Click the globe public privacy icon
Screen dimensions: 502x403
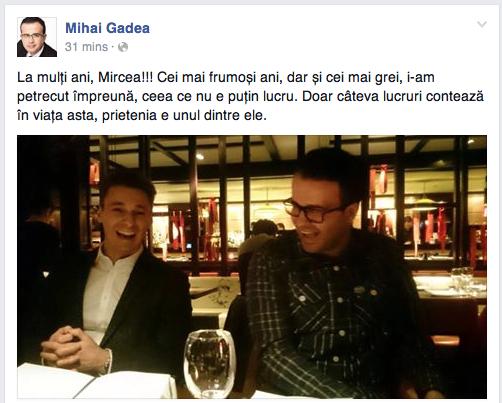(x=123, y=47)
